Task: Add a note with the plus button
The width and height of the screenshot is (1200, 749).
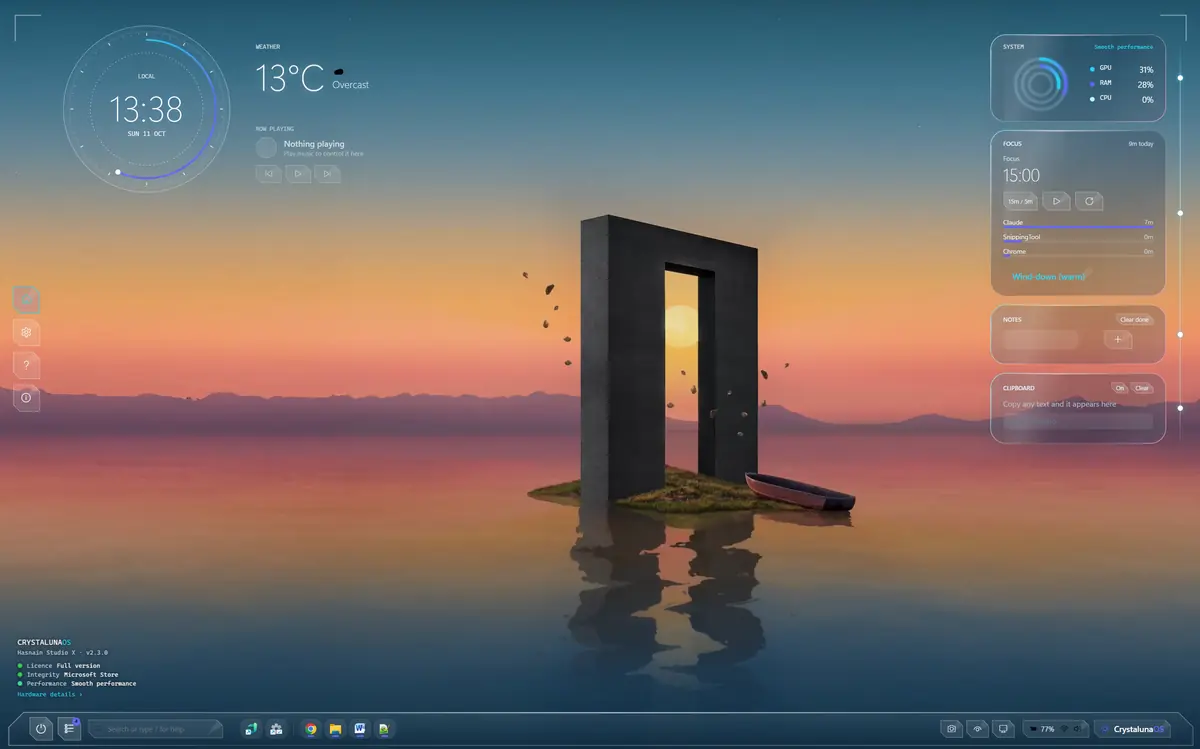Action: coord(1119,340)
